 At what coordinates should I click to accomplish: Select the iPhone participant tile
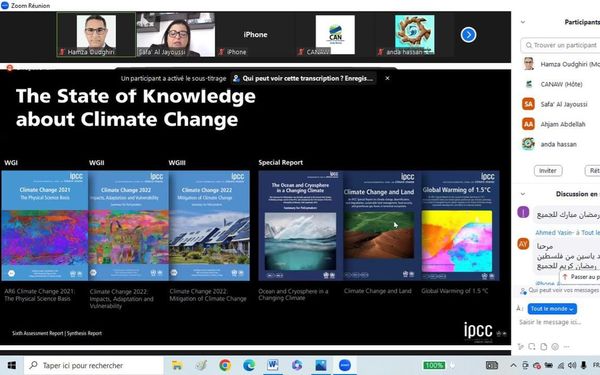[x=255, y=35]
